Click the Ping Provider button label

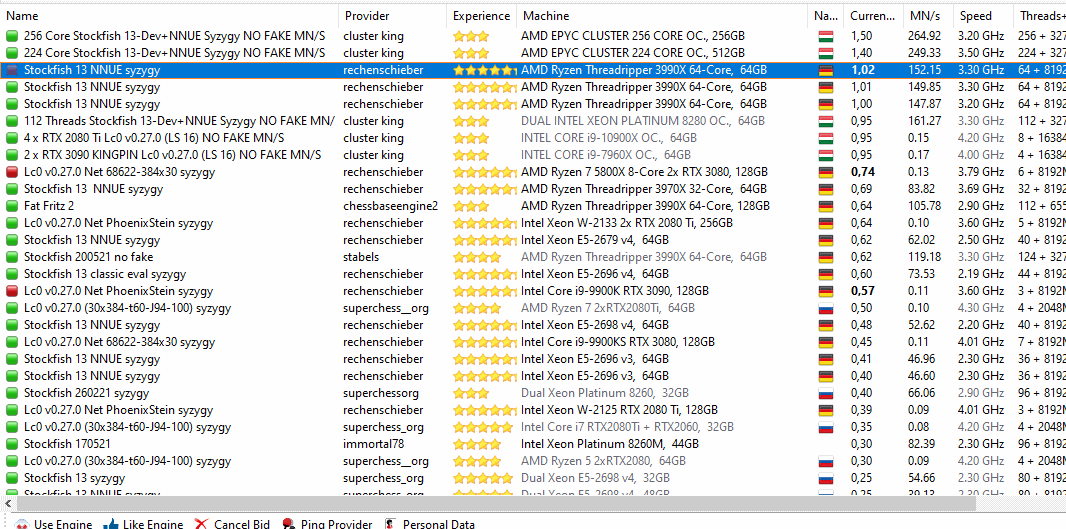337,524
